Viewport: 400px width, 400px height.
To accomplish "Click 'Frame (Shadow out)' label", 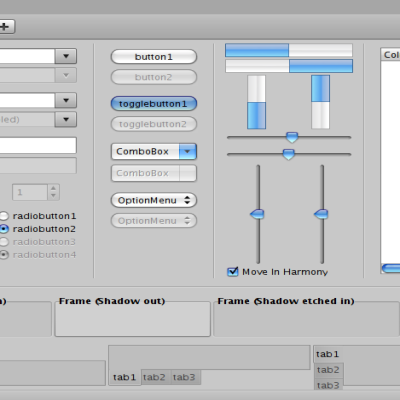I will (112, 301).
